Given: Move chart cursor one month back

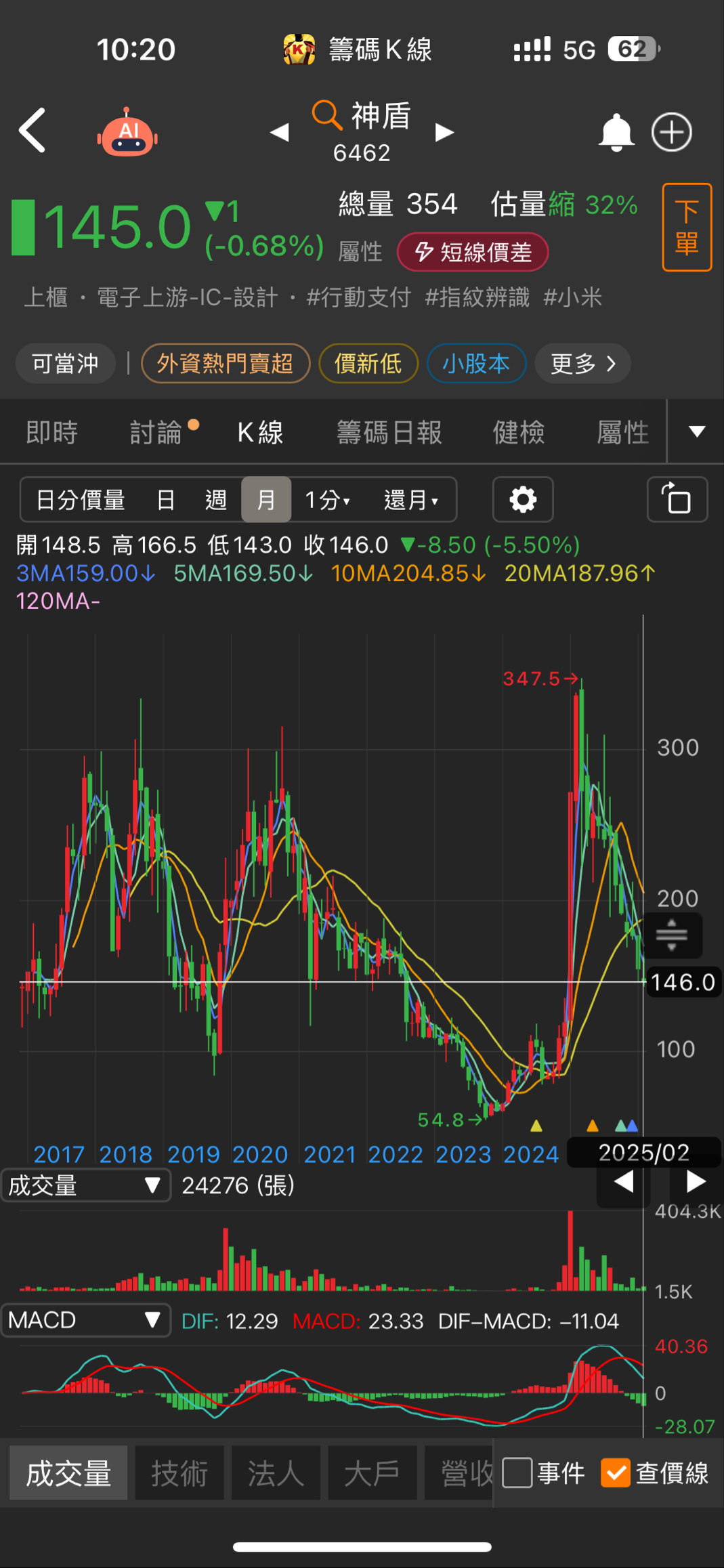Looking at the screenshot, I should (623, 1182).
